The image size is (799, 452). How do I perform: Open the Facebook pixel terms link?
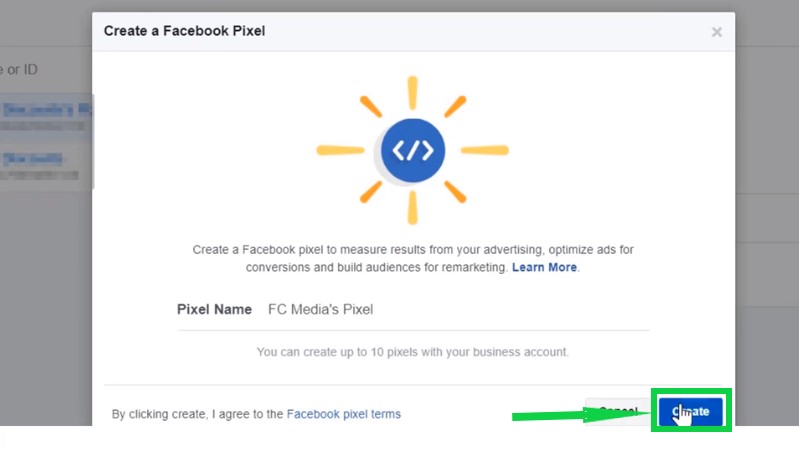click(x=343, y=414)
